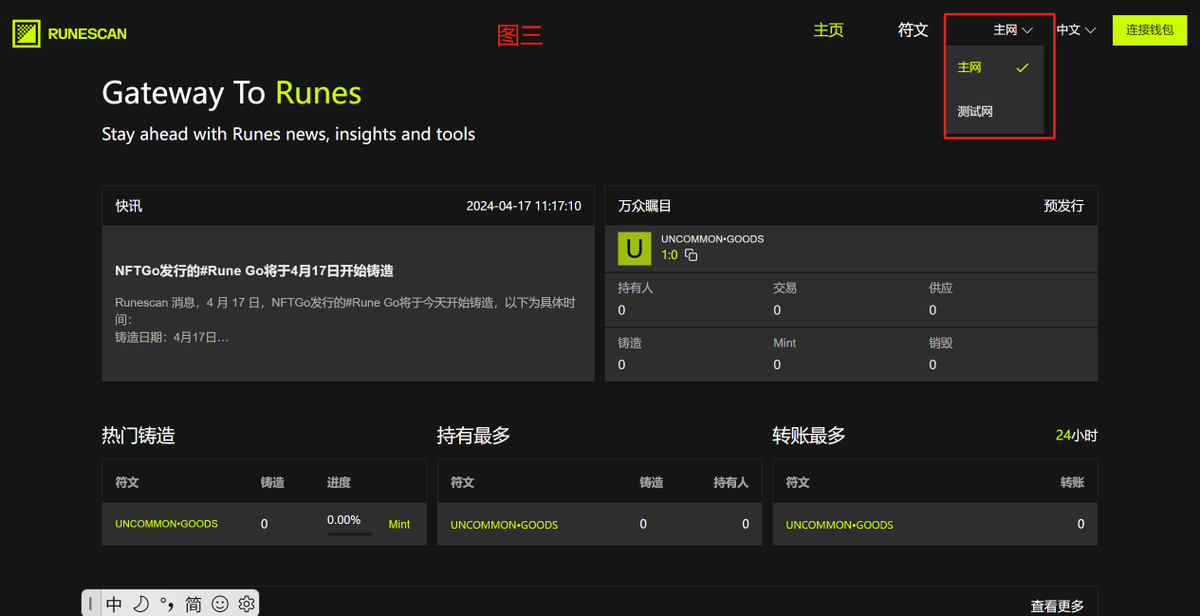1200x616 pixels.
Task: Click the 销毁 stat label
Action: (x=940, y=343)
